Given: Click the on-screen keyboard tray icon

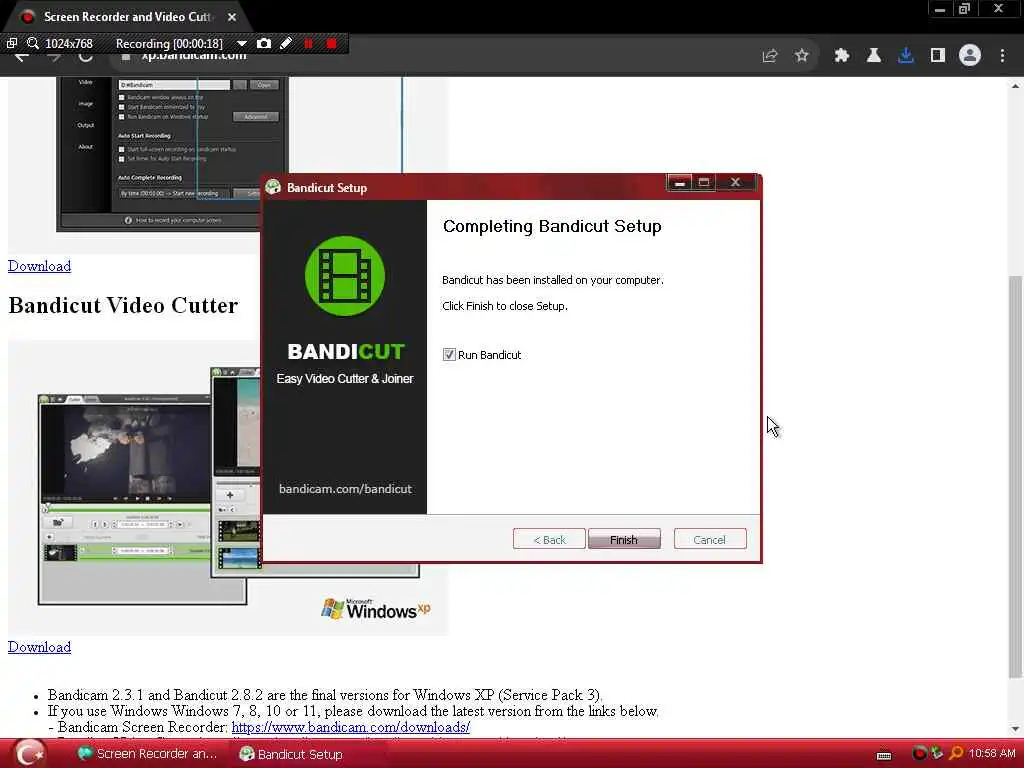Looking at the screenshot, I should point(884,755).
